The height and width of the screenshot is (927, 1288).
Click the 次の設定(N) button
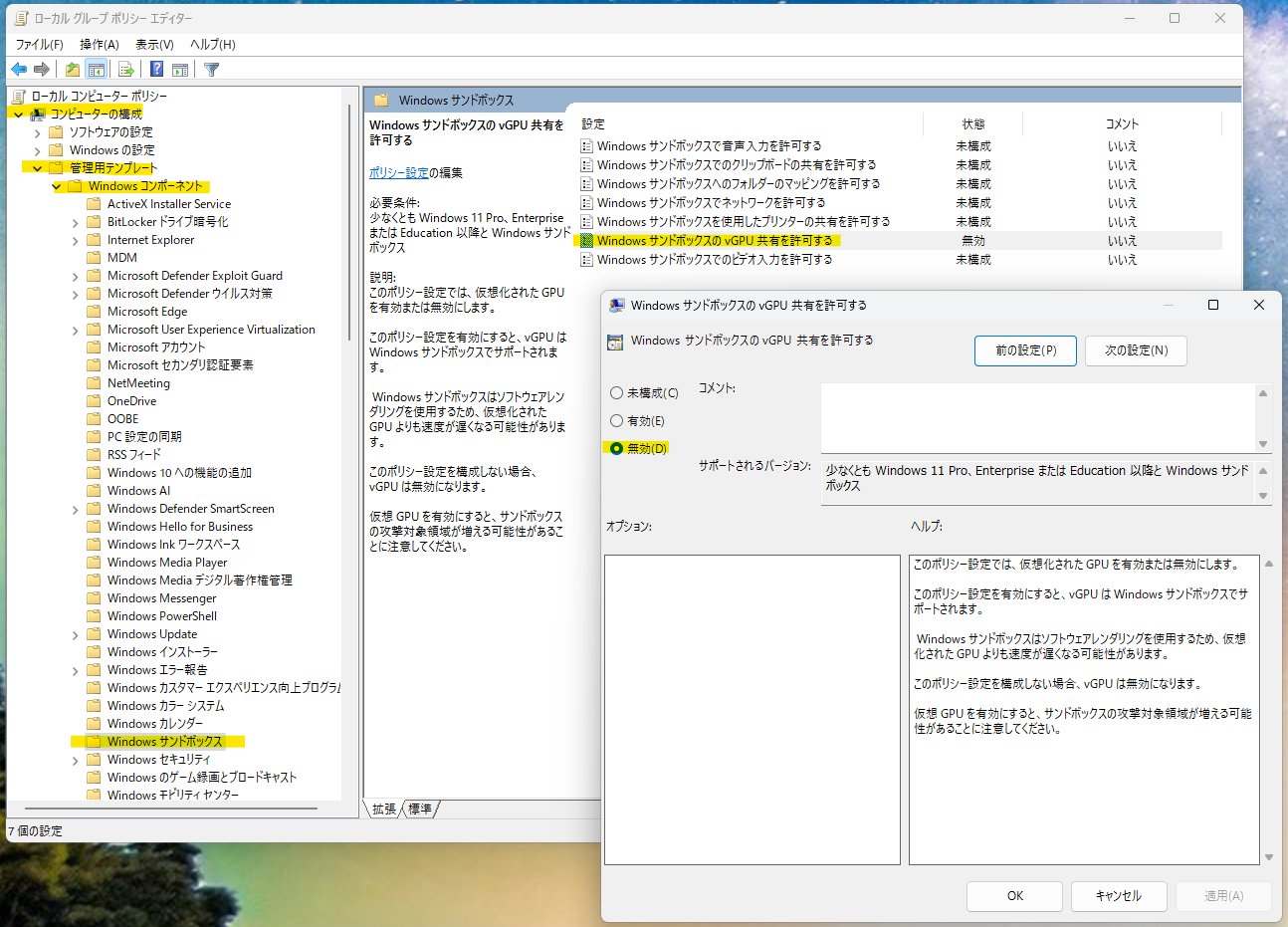1136,350
